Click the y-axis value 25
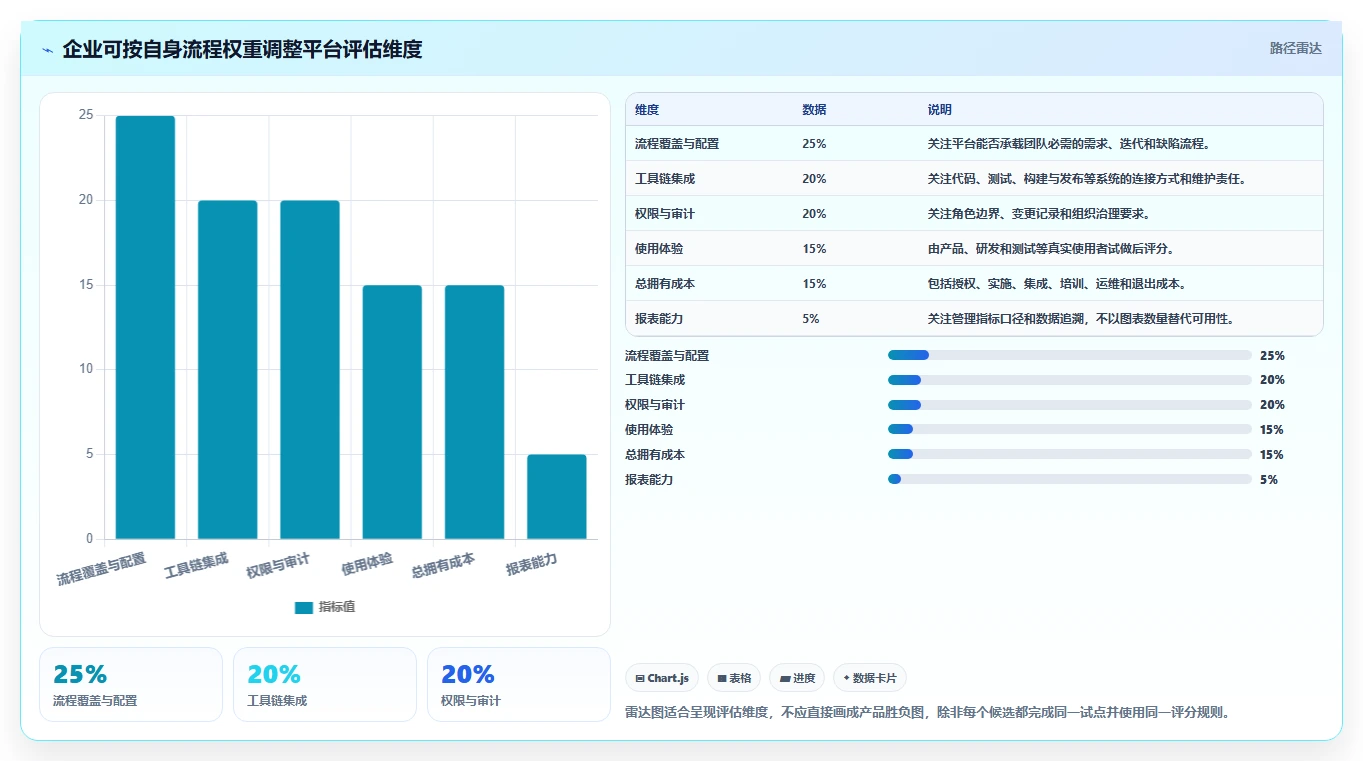Image resolution: width=1363 pixels, height=761 pixels. [86, 115]
